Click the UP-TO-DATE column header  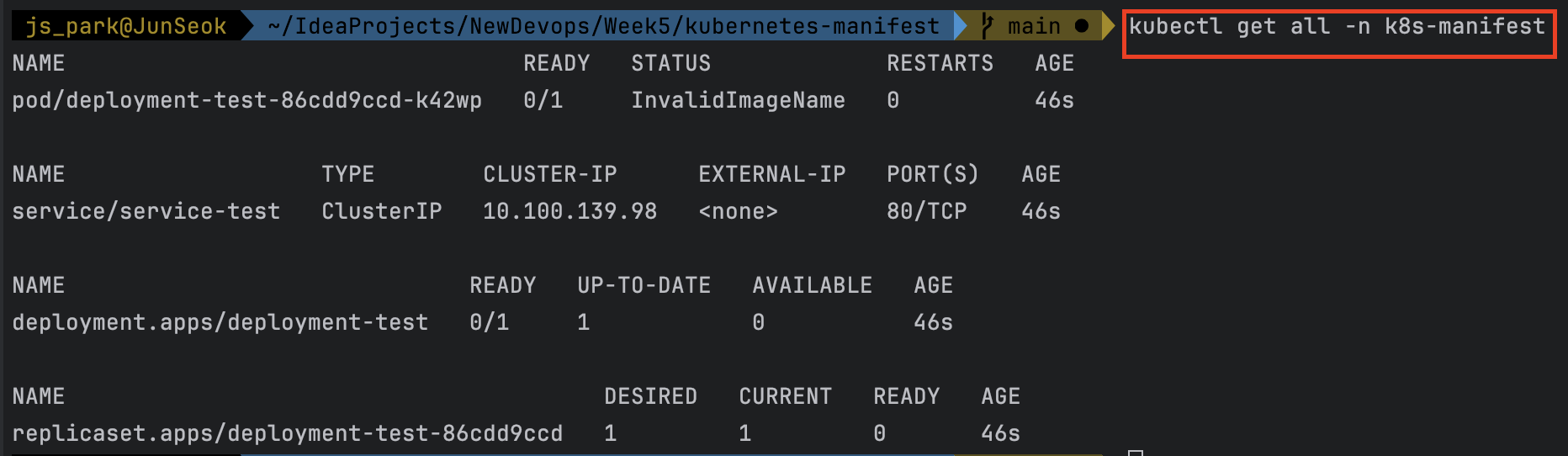pyautogui.click(x=644, y=286)
